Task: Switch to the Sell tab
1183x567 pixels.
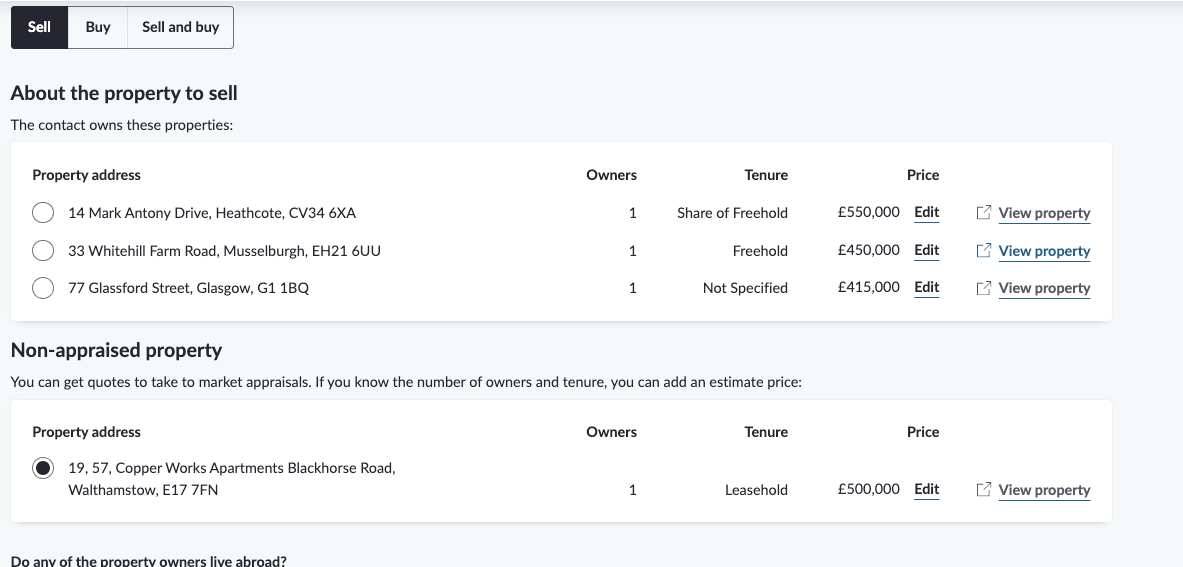Action: [39, 27]
